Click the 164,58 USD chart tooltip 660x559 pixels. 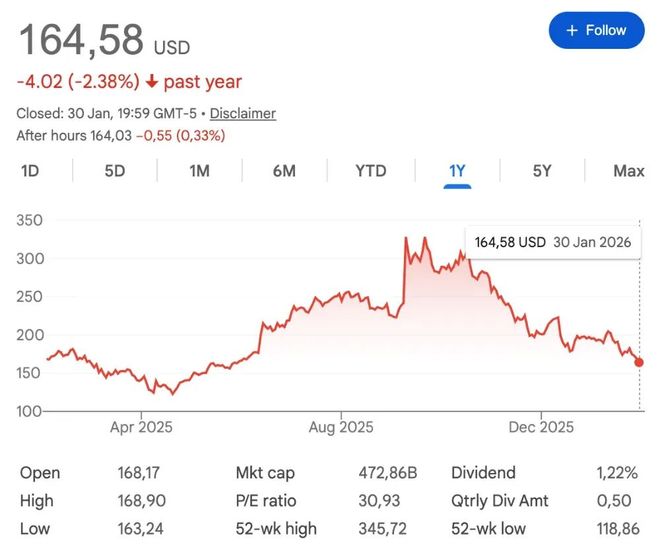[553, 243]
